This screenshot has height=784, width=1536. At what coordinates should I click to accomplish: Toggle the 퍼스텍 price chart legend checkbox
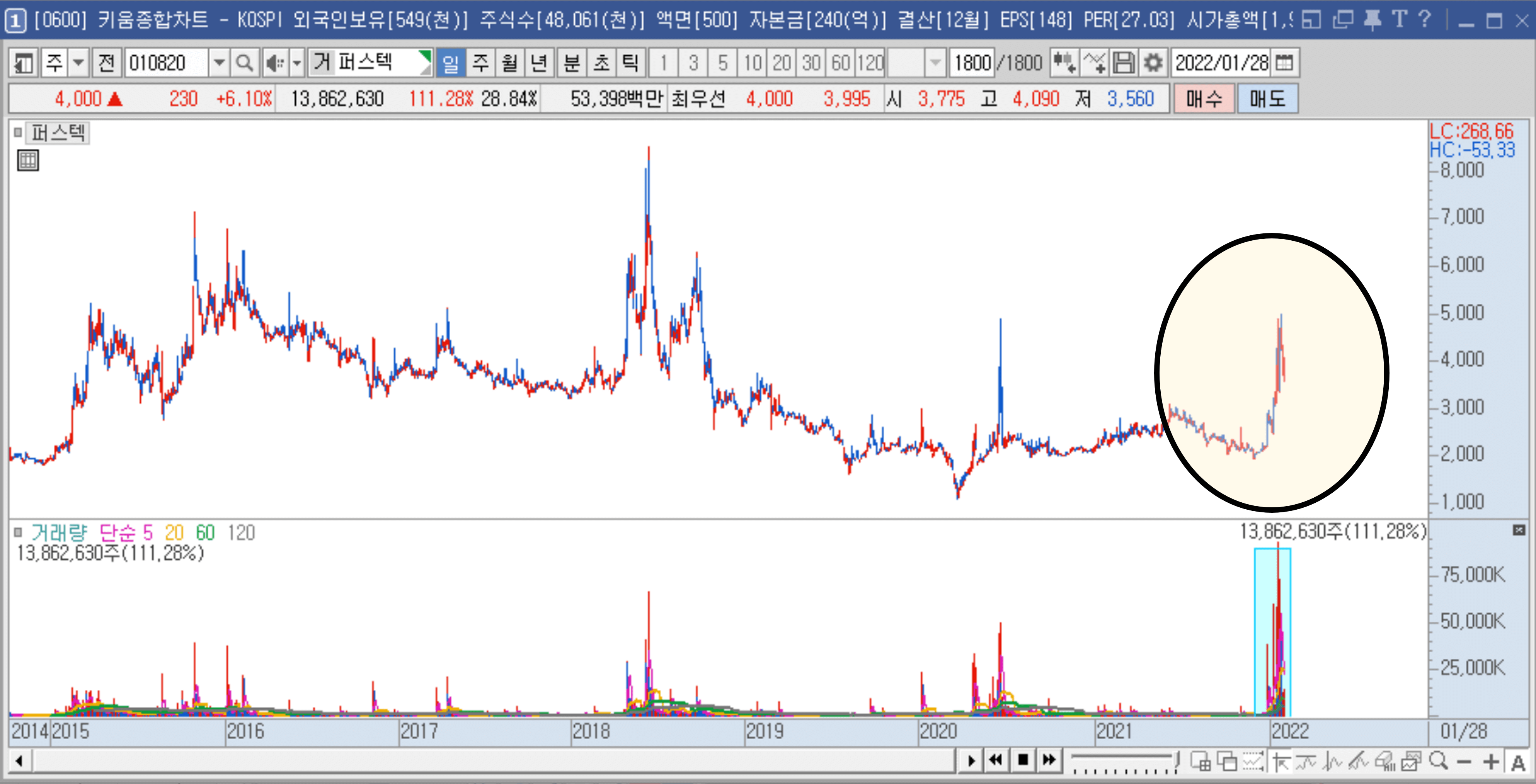[18, 133]
